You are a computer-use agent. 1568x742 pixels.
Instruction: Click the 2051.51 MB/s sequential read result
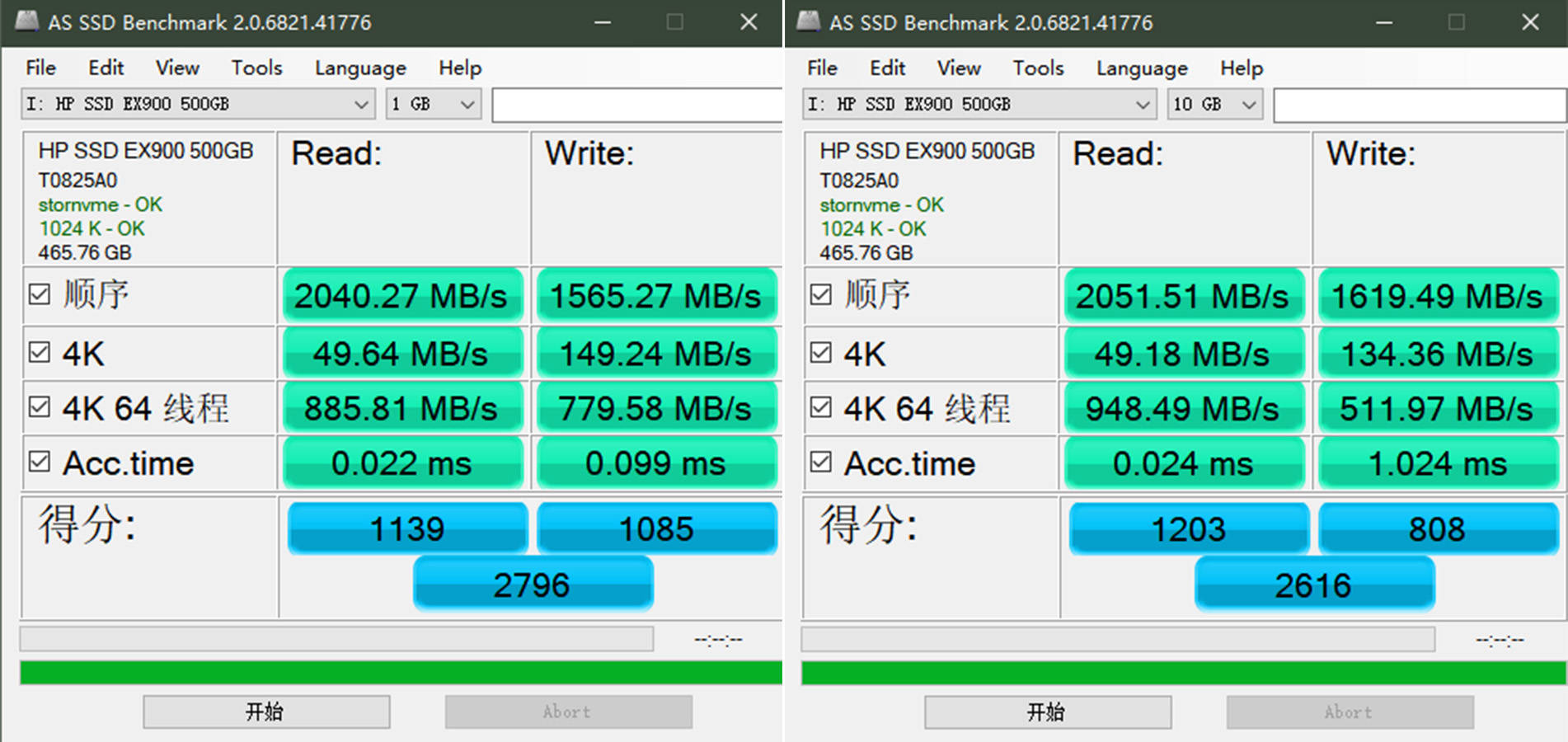click(x=1184, y=295)
